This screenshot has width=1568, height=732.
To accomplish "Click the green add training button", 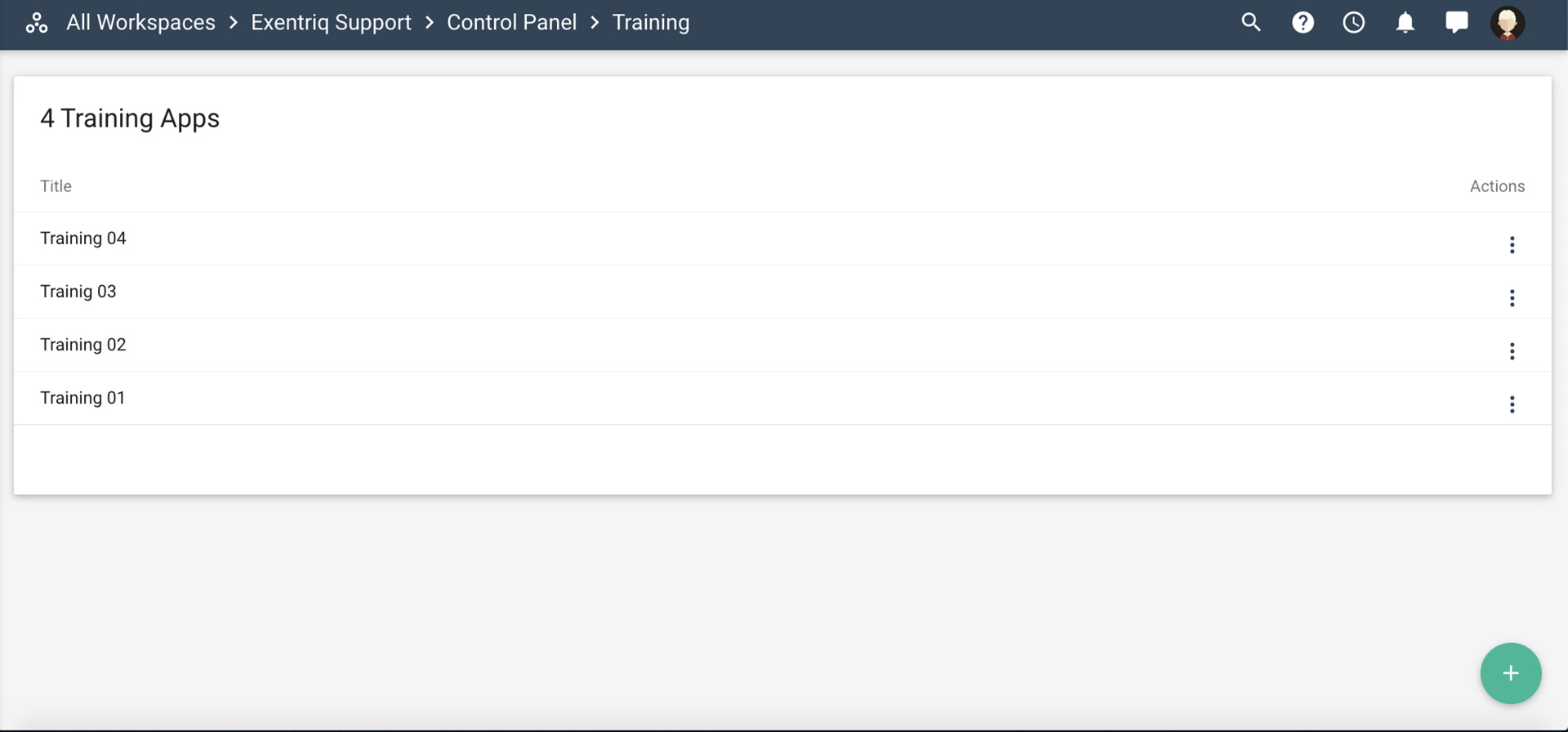I will pos(1510,673).
